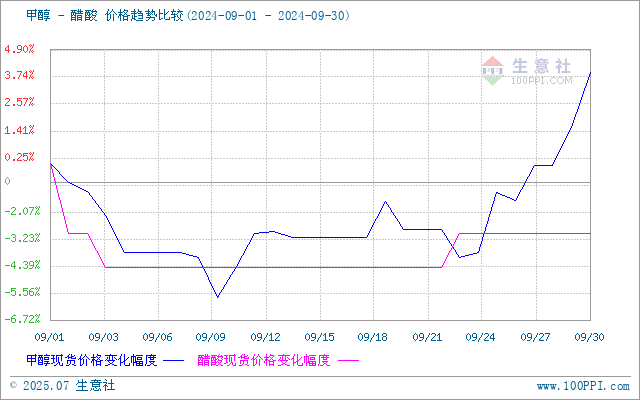Click the 09/30 x-axis date label
Screen dimensions: 640x400
(x=589, y=337)
